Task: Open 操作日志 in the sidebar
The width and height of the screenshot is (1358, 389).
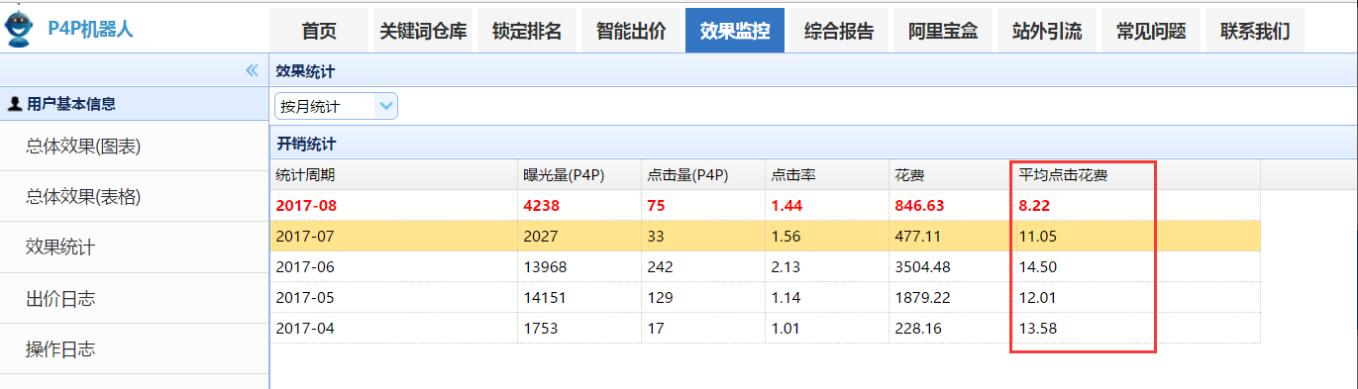Action: point(134,350)
